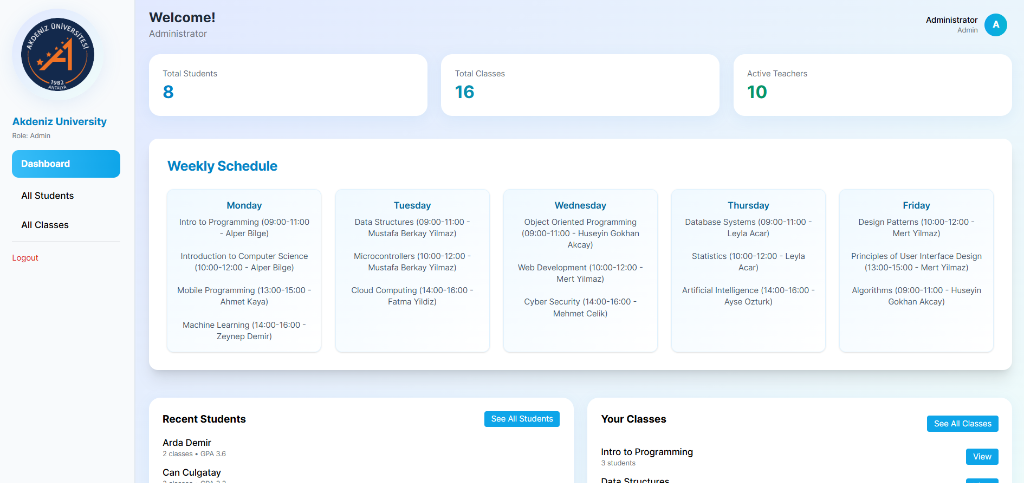View the Intro to Programming class
Viewport: 1024px width, 483px height.
click(982, 457)
